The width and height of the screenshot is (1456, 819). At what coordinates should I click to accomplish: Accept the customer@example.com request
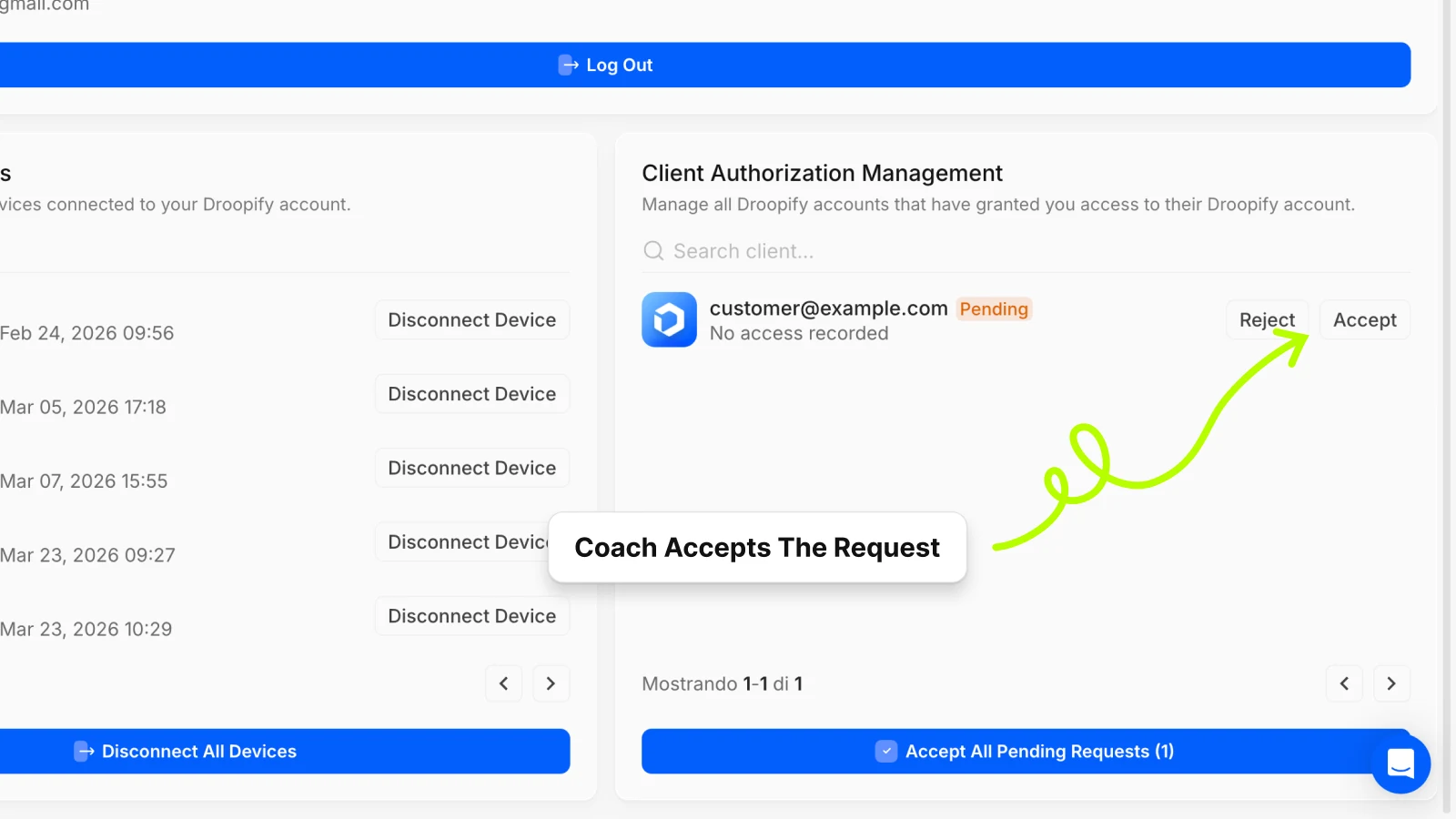[x=1364, y=320]
